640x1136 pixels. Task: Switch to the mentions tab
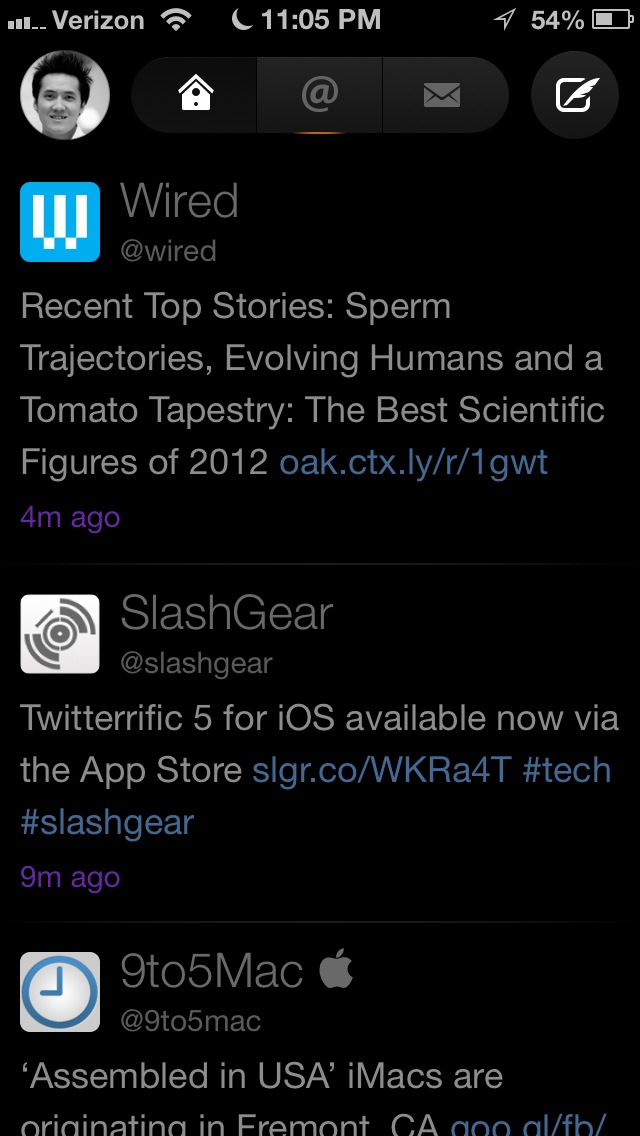(x=320, y=95)
